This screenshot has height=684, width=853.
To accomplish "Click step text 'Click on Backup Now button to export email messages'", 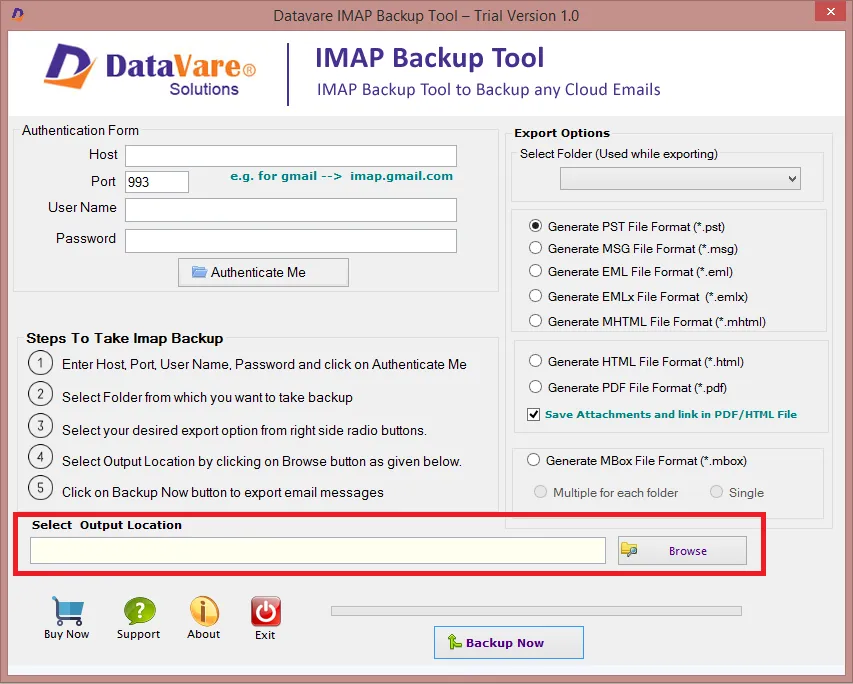I will coord(223,492).
